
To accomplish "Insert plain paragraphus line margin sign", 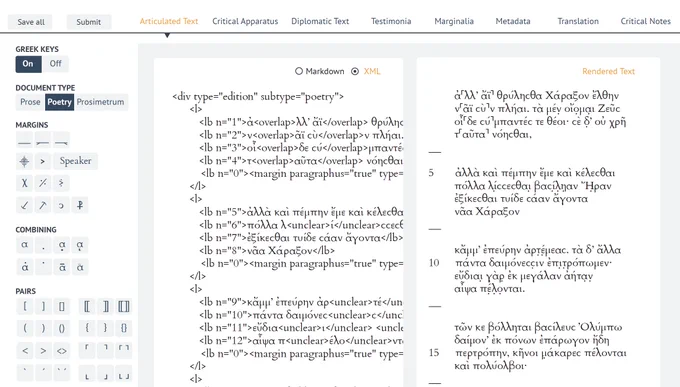I will [x=24, y=140].
